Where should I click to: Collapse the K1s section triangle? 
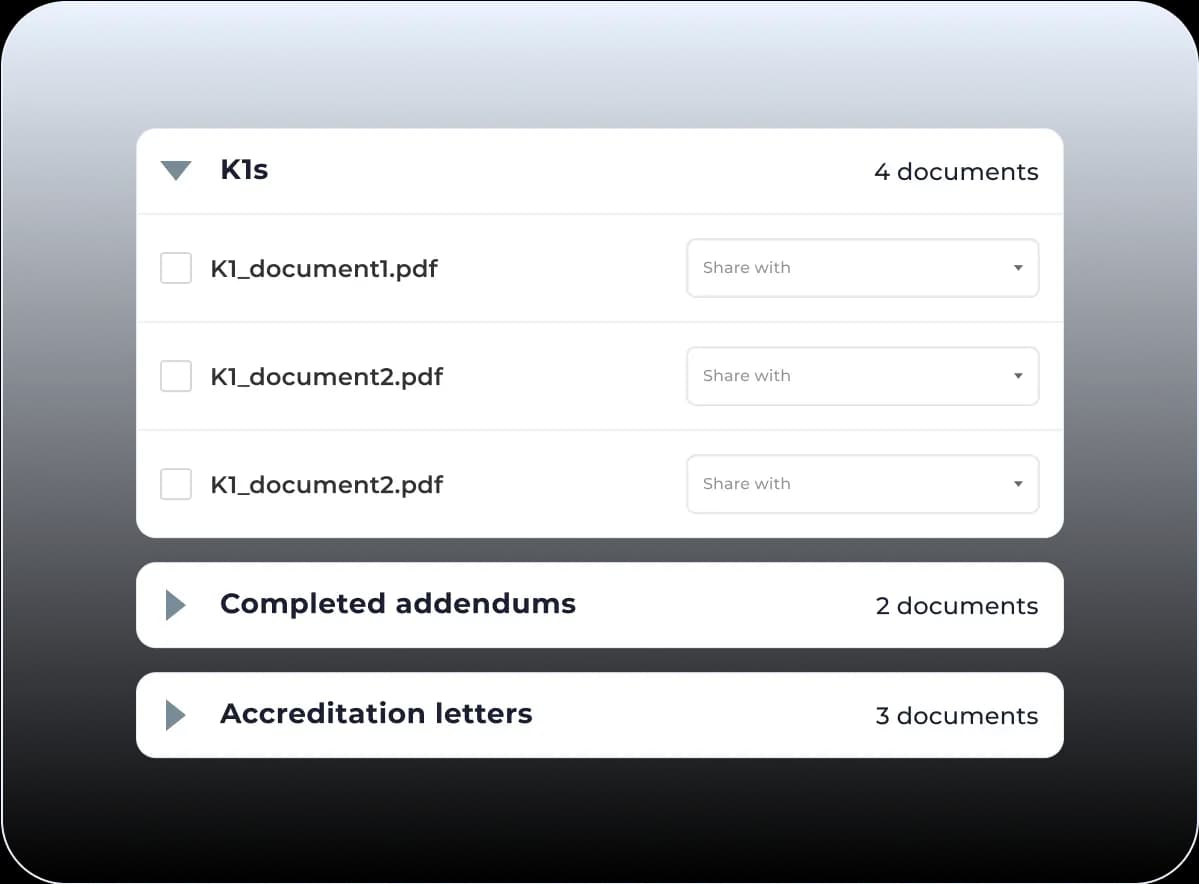pos(176,171)
